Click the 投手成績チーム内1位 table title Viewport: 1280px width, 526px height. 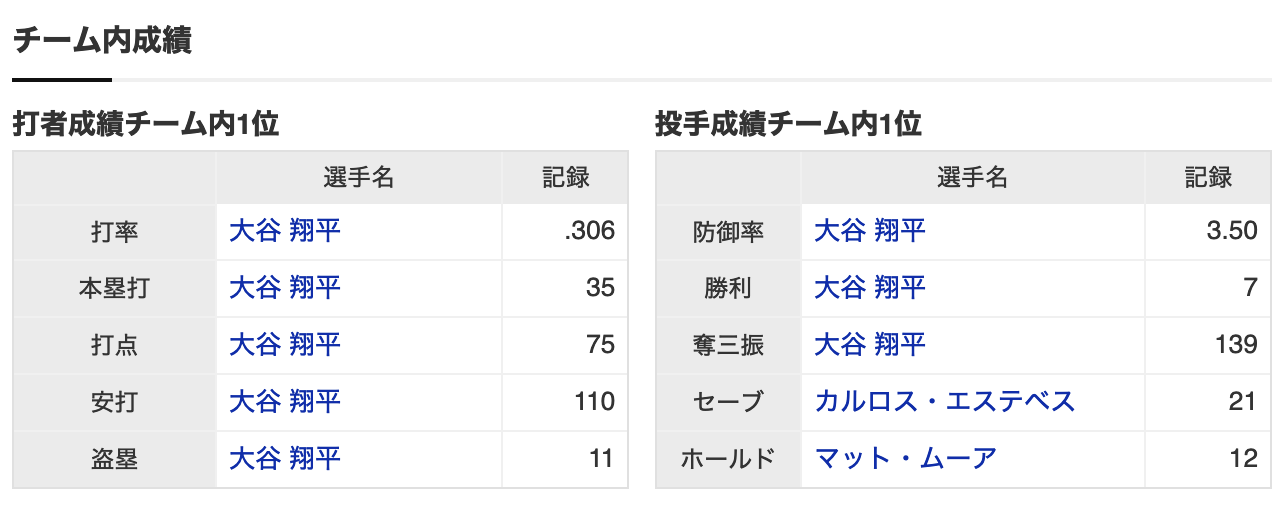788,124
